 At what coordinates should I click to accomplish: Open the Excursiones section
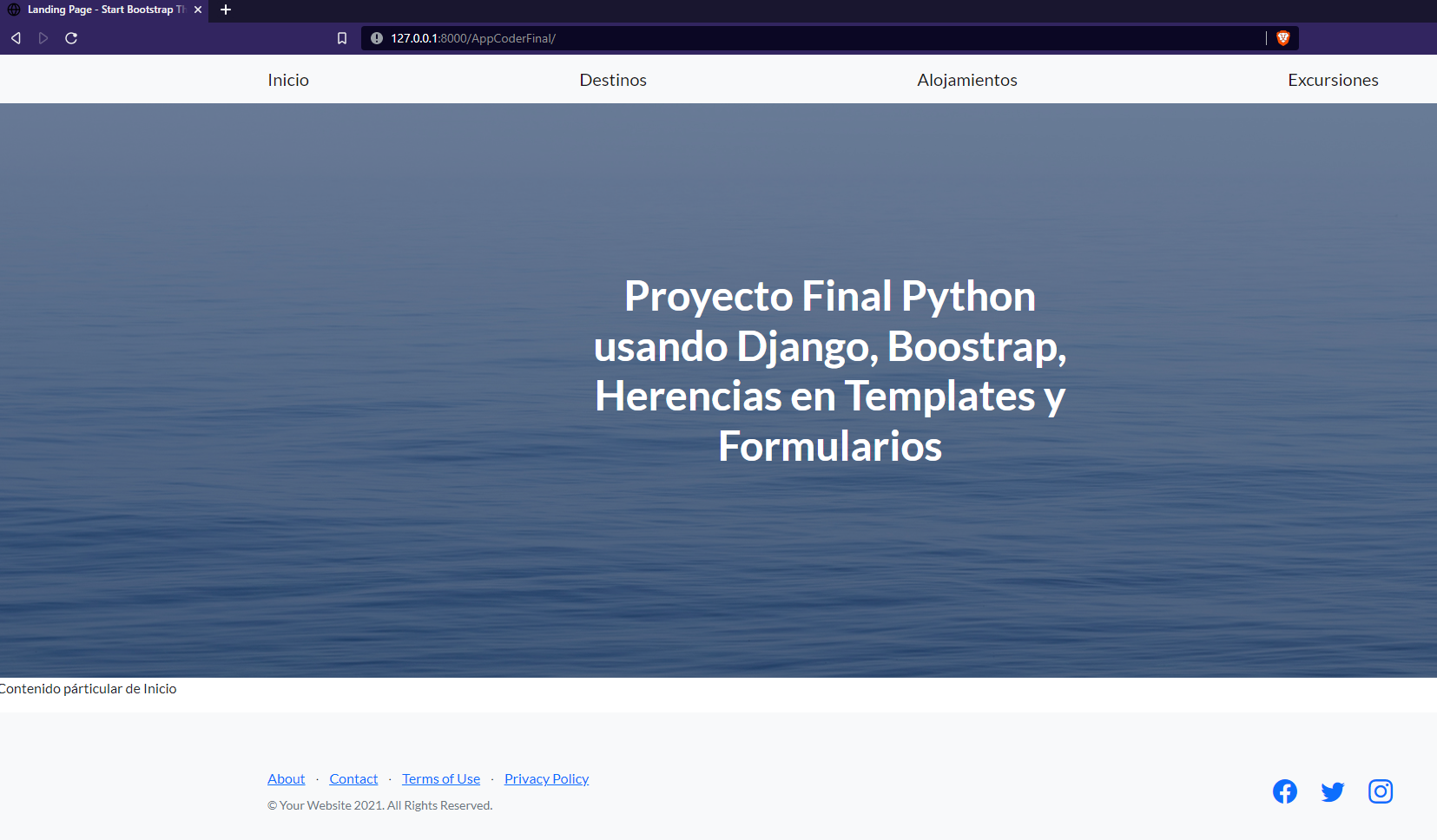pos(1333,79)
